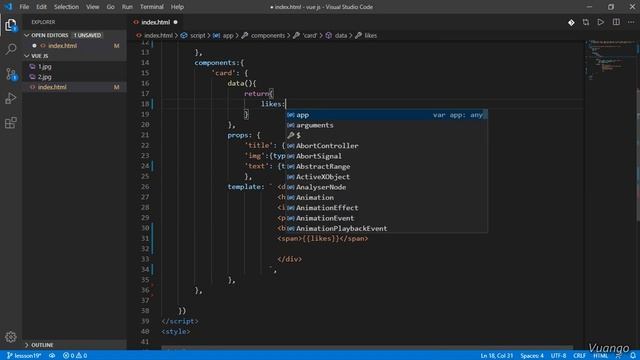The width and height of the screenshot is (640, 360).
Task: Open errors and warnings in status bar
Action: pos(75,356)
